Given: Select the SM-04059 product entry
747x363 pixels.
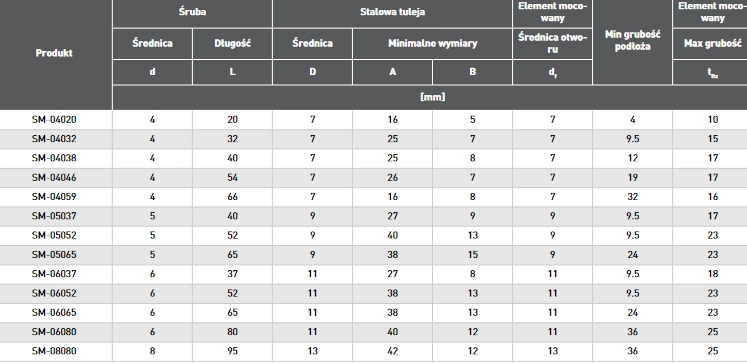Looking at the screenshot, I should (54, 197).
